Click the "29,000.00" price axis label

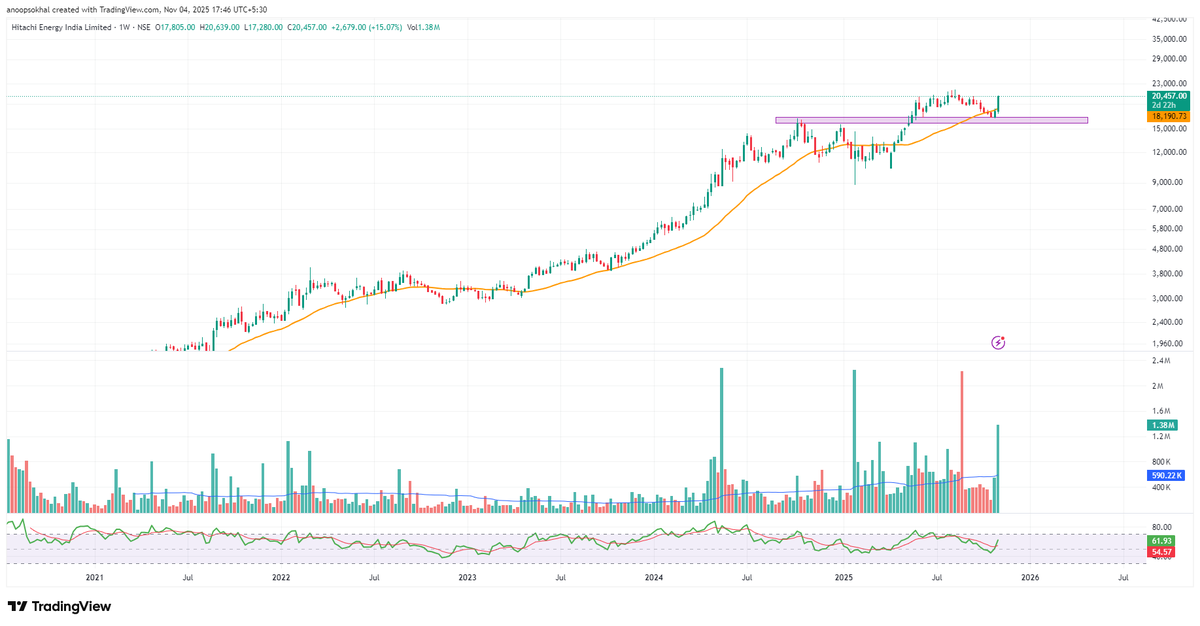pos(1170,61)
